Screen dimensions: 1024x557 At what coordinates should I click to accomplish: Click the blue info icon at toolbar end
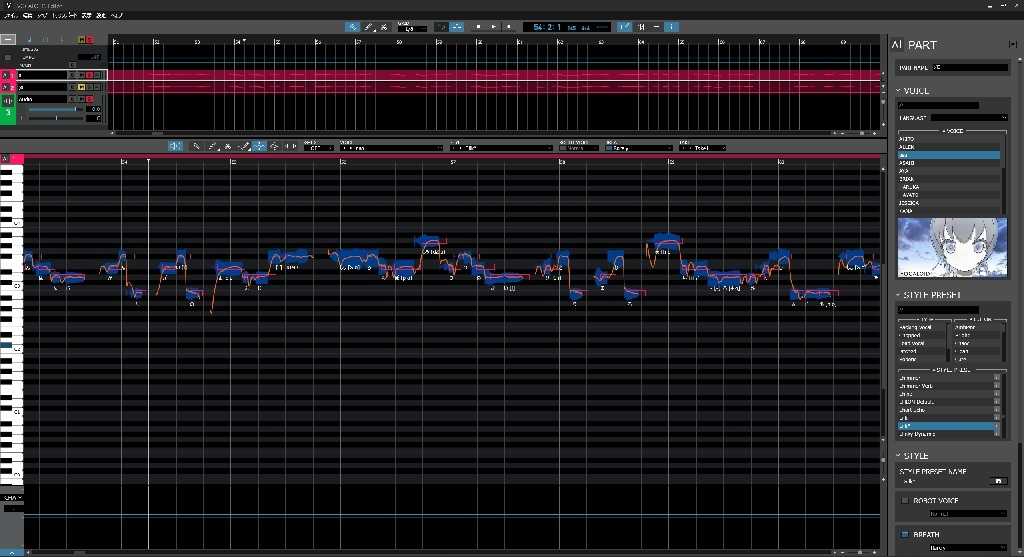[671, 27]
